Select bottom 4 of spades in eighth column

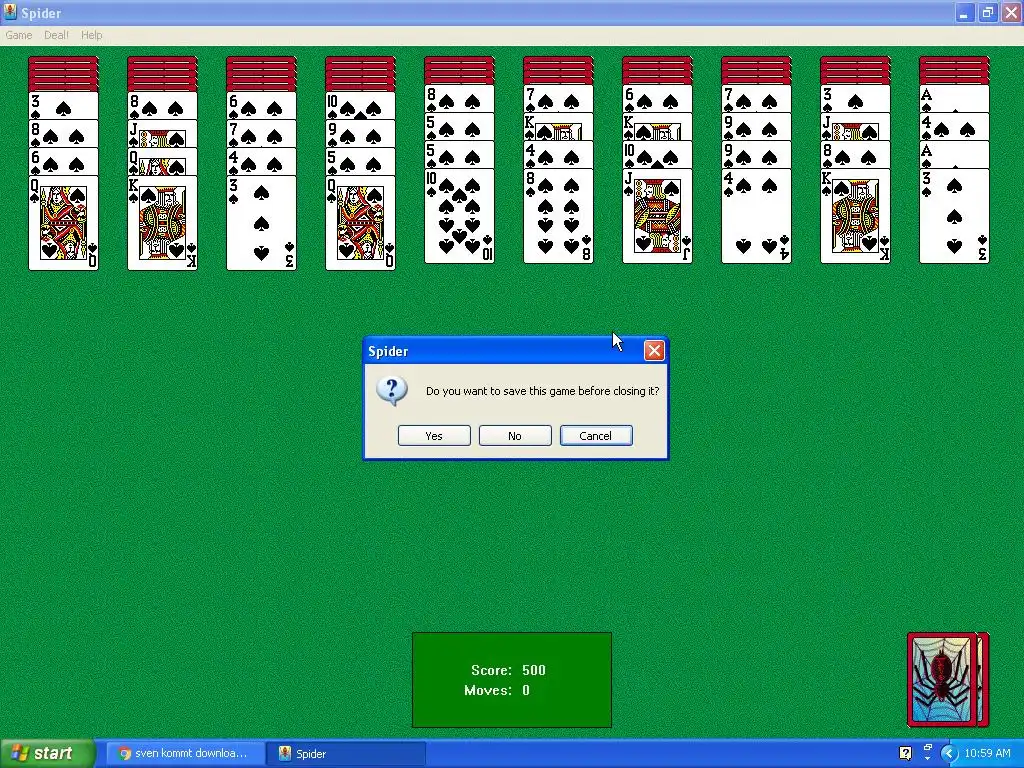click(x=756, y=217)
